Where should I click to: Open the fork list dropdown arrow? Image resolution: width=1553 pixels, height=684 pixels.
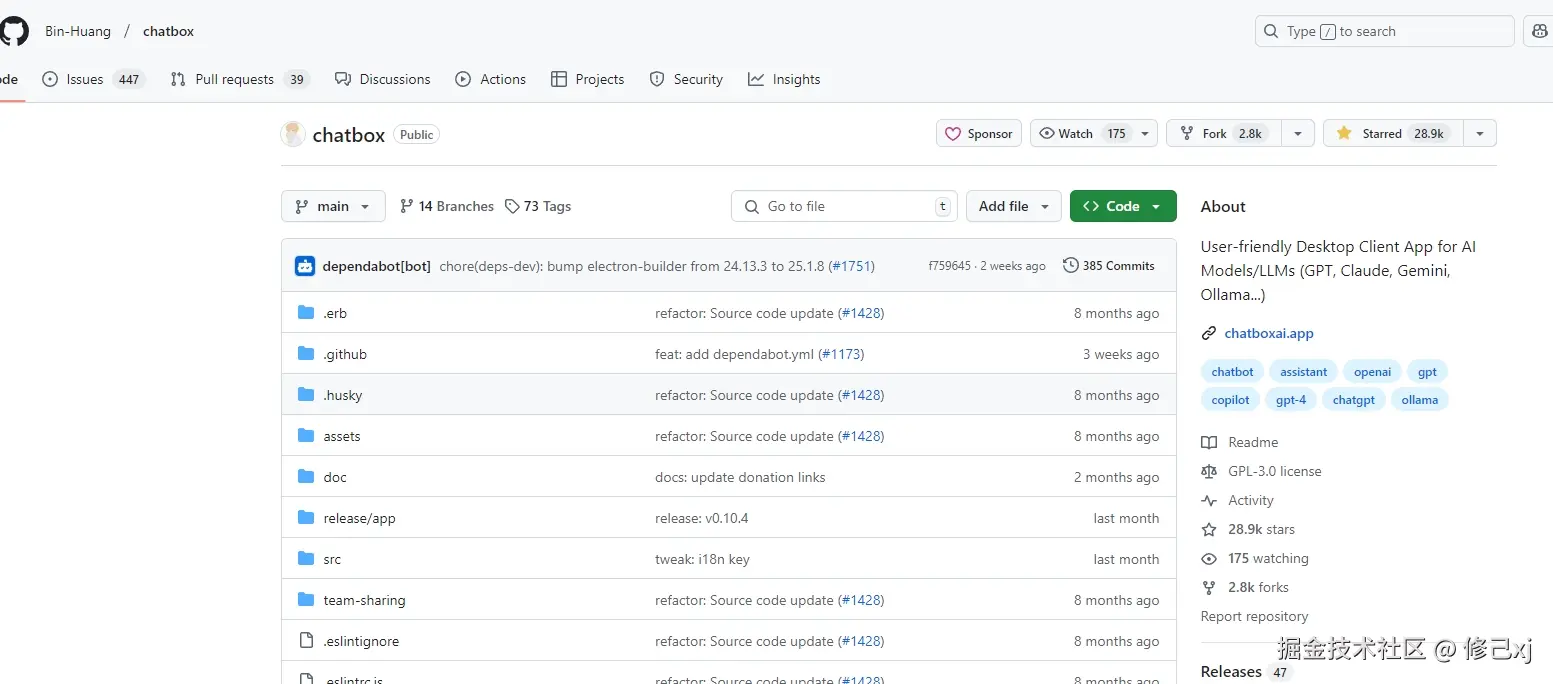pyautogui.click(x=1297, y=134)
